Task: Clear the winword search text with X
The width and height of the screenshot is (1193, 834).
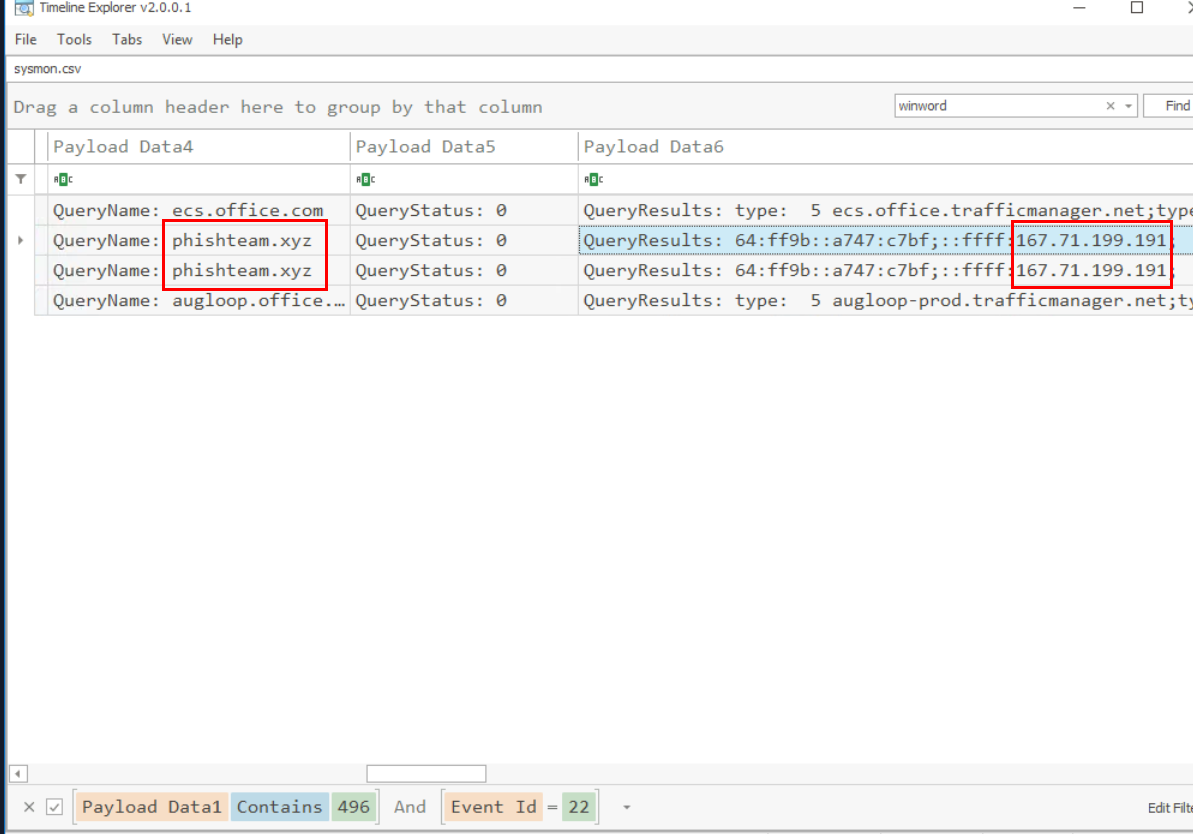Action: click(1110, 106)
